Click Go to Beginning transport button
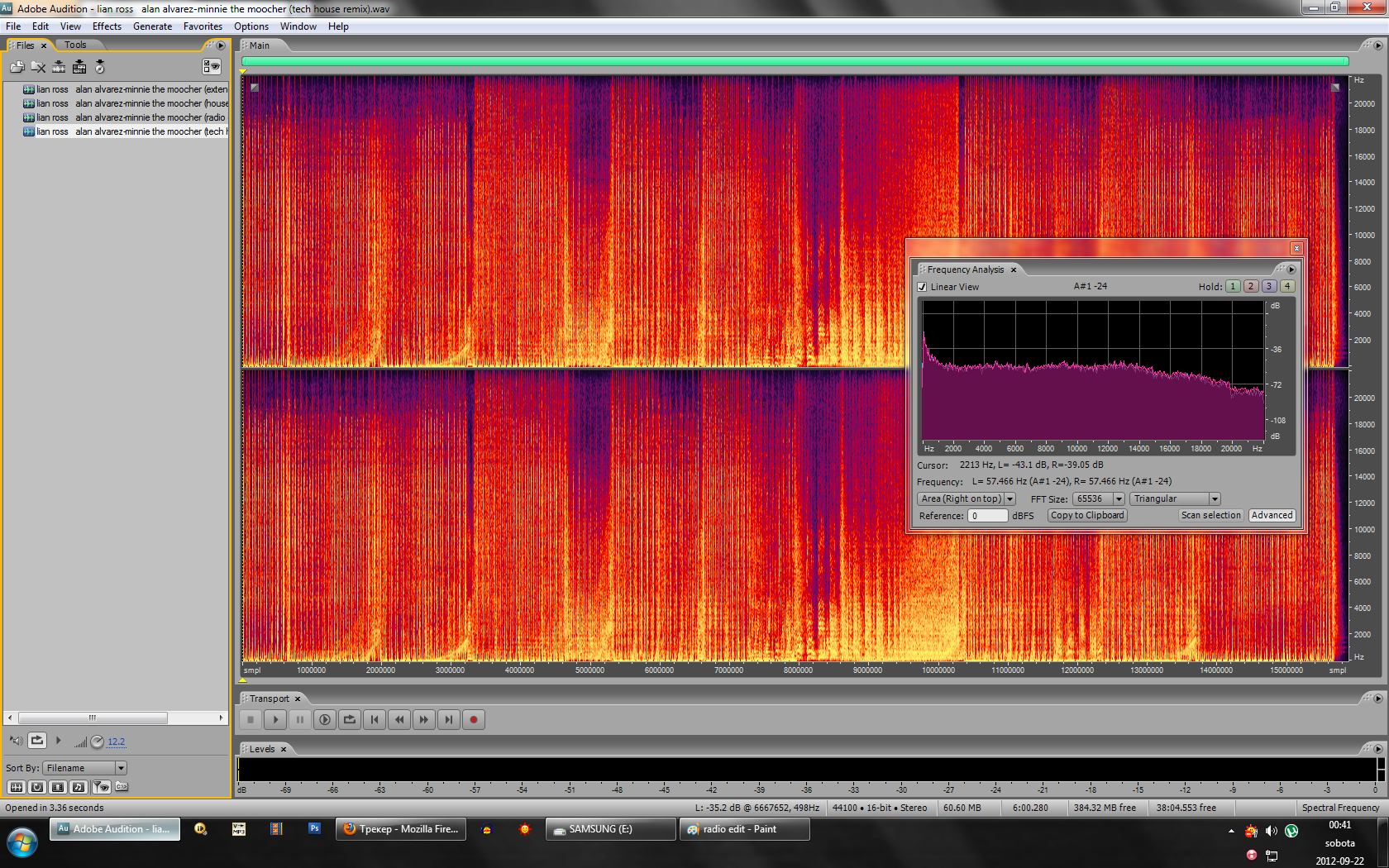 [x=375, y=720]
